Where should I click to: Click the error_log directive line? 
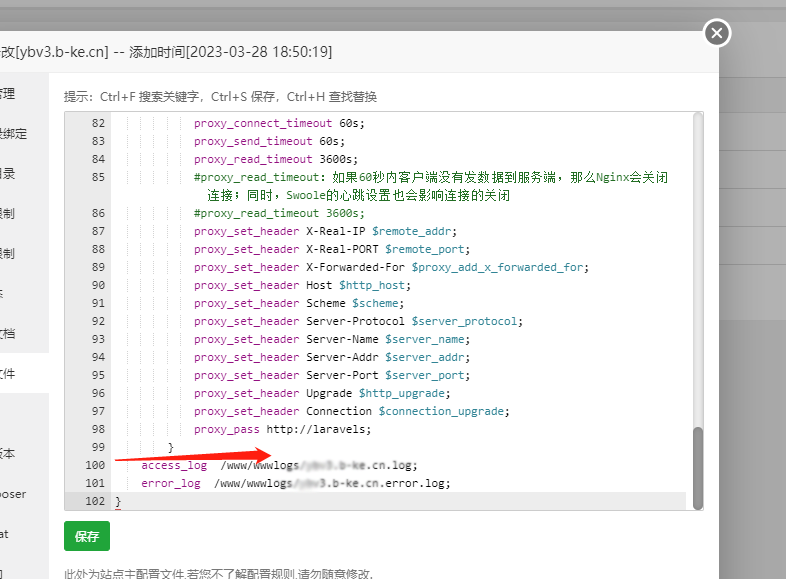(296, 484)
